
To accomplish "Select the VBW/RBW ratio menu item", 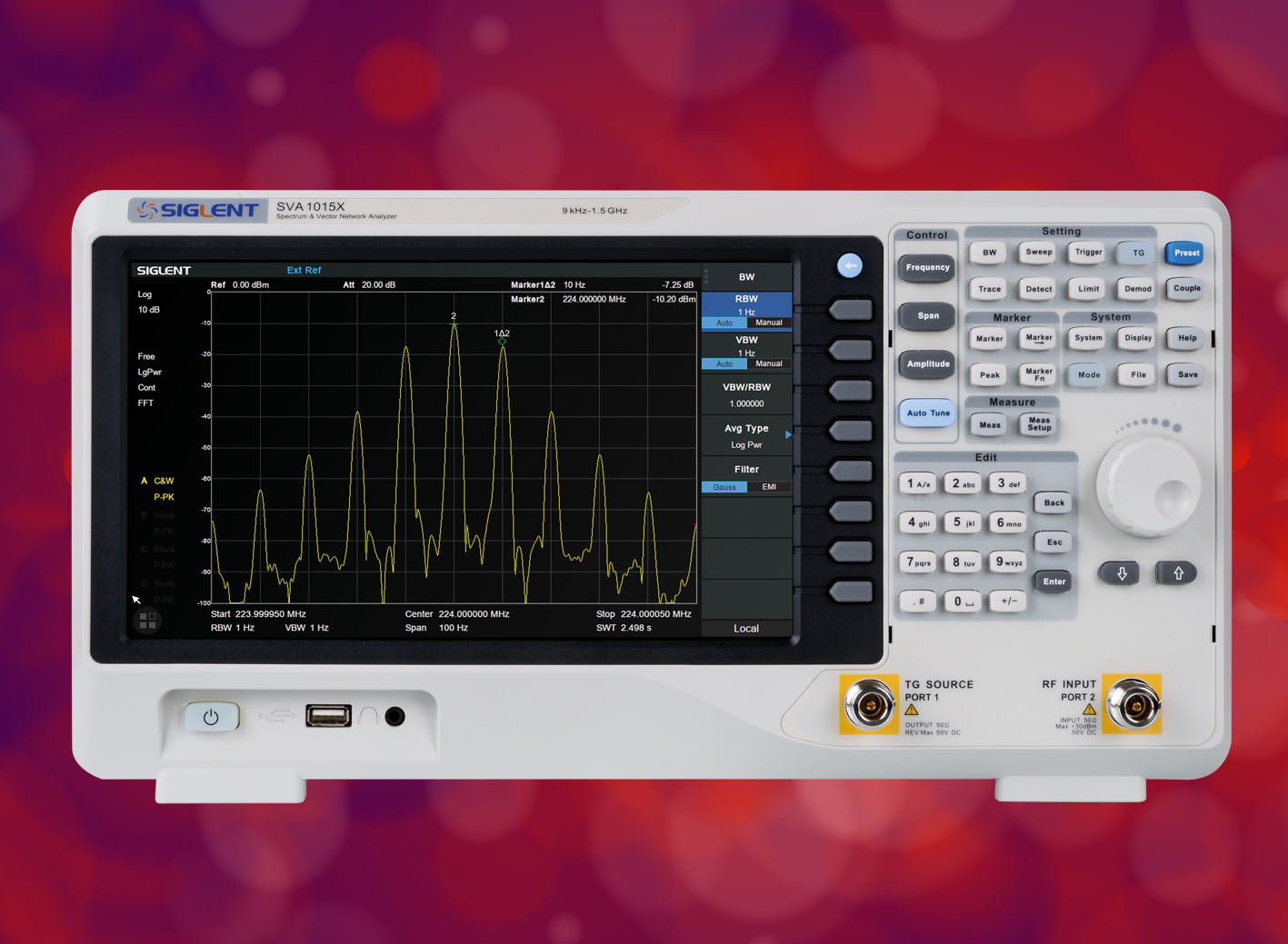I will tap(746, 394).
